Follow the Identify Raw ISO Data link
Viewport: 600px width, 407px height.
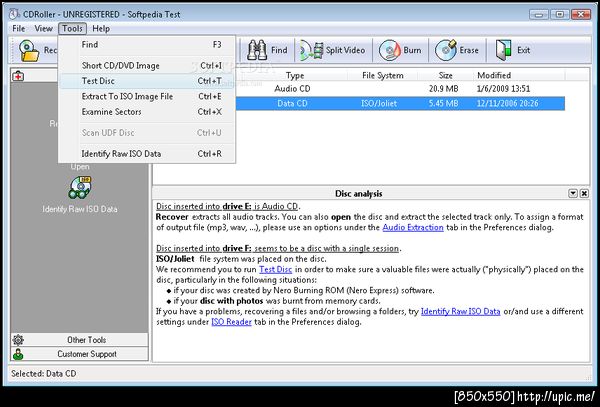pos(460,312)
